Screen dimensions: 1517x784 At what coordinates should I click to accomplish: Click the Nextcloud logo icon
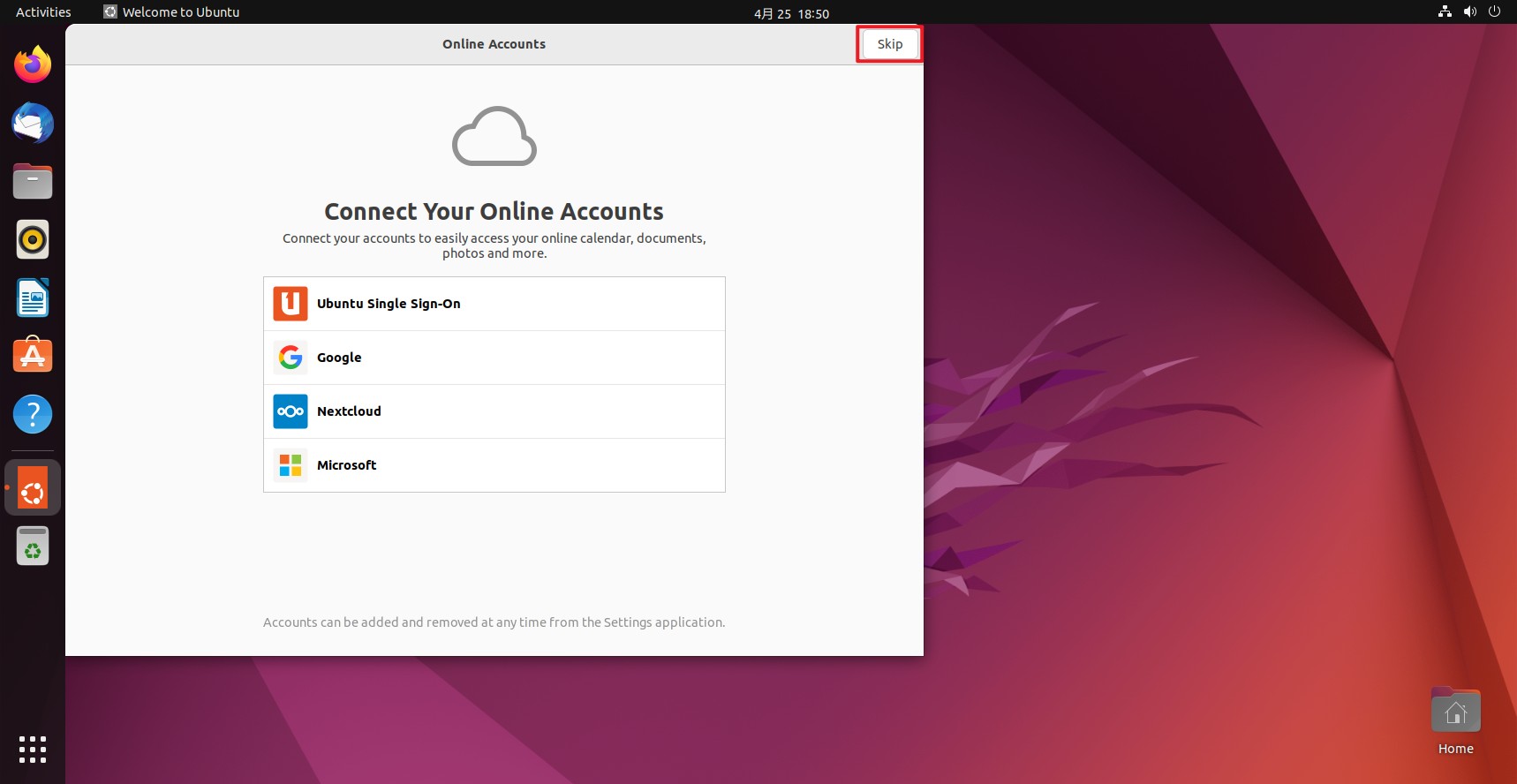[x=291, y=411]
